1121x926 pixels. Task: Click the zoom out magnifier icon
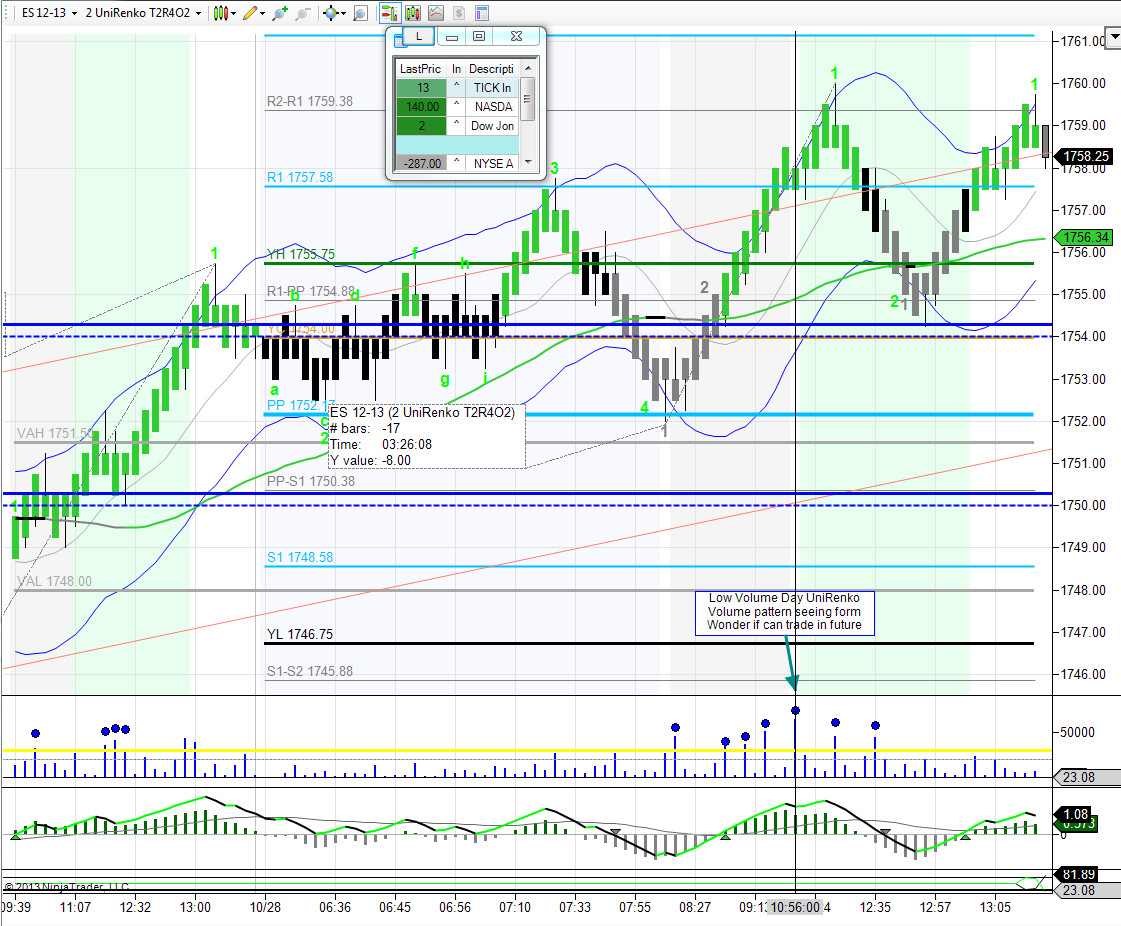pos(303,13)
